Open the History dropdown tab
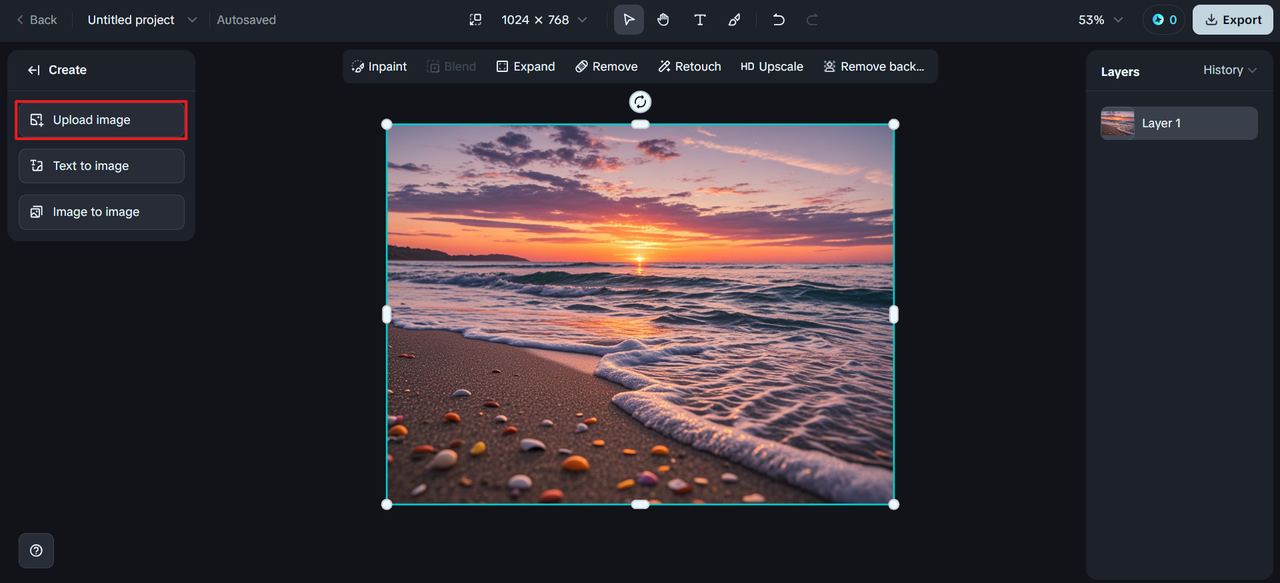 (x=1229, y=70)
